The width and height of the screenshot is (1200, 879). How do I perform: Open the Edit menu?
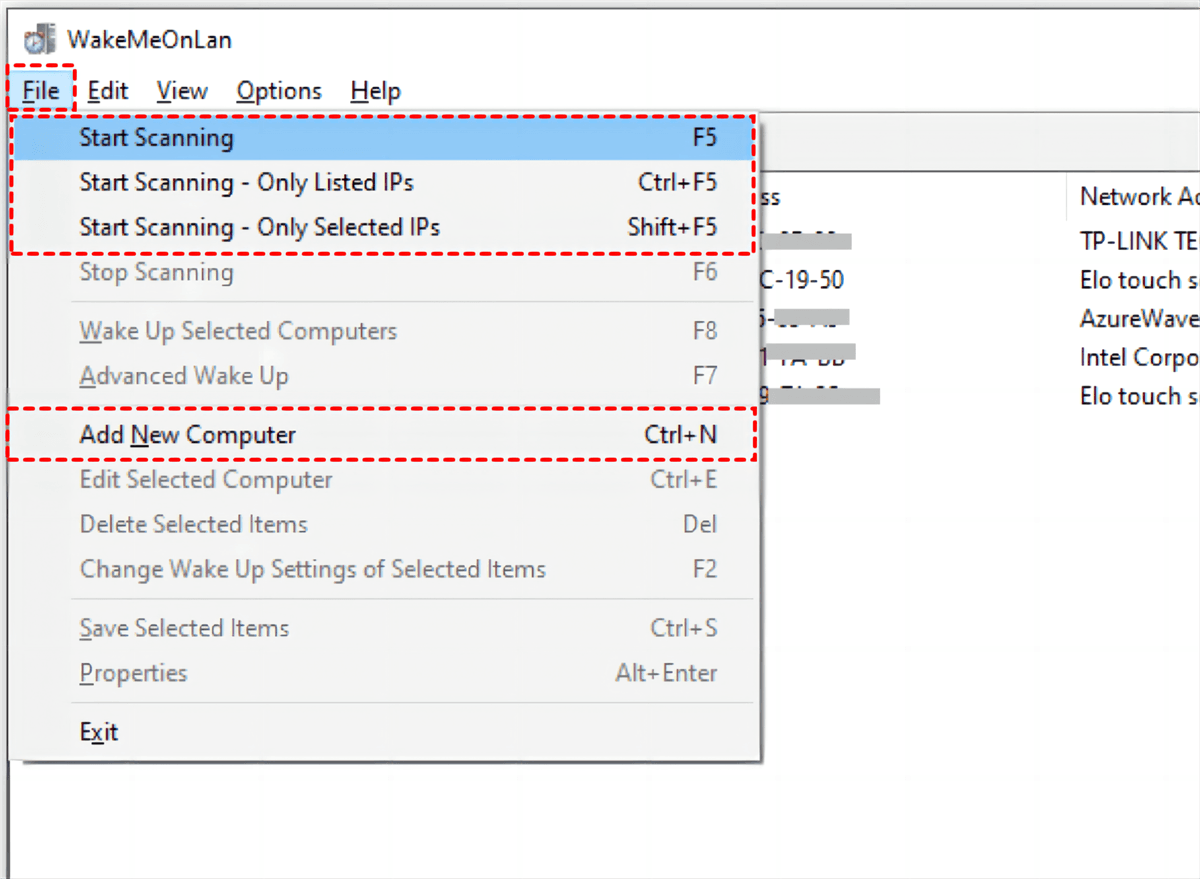108,91
